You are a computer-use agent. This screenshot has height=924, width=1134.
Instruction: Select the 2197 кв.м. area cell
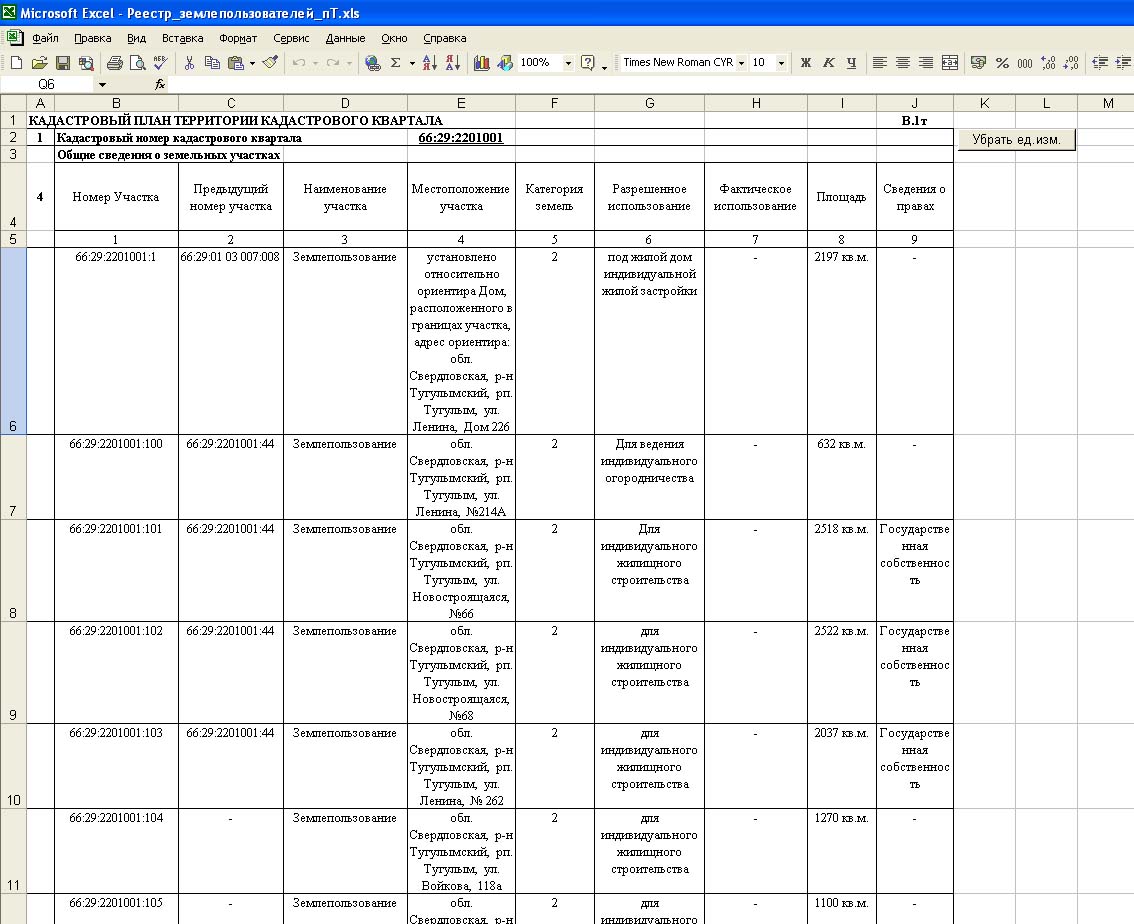tap(841, 341)
